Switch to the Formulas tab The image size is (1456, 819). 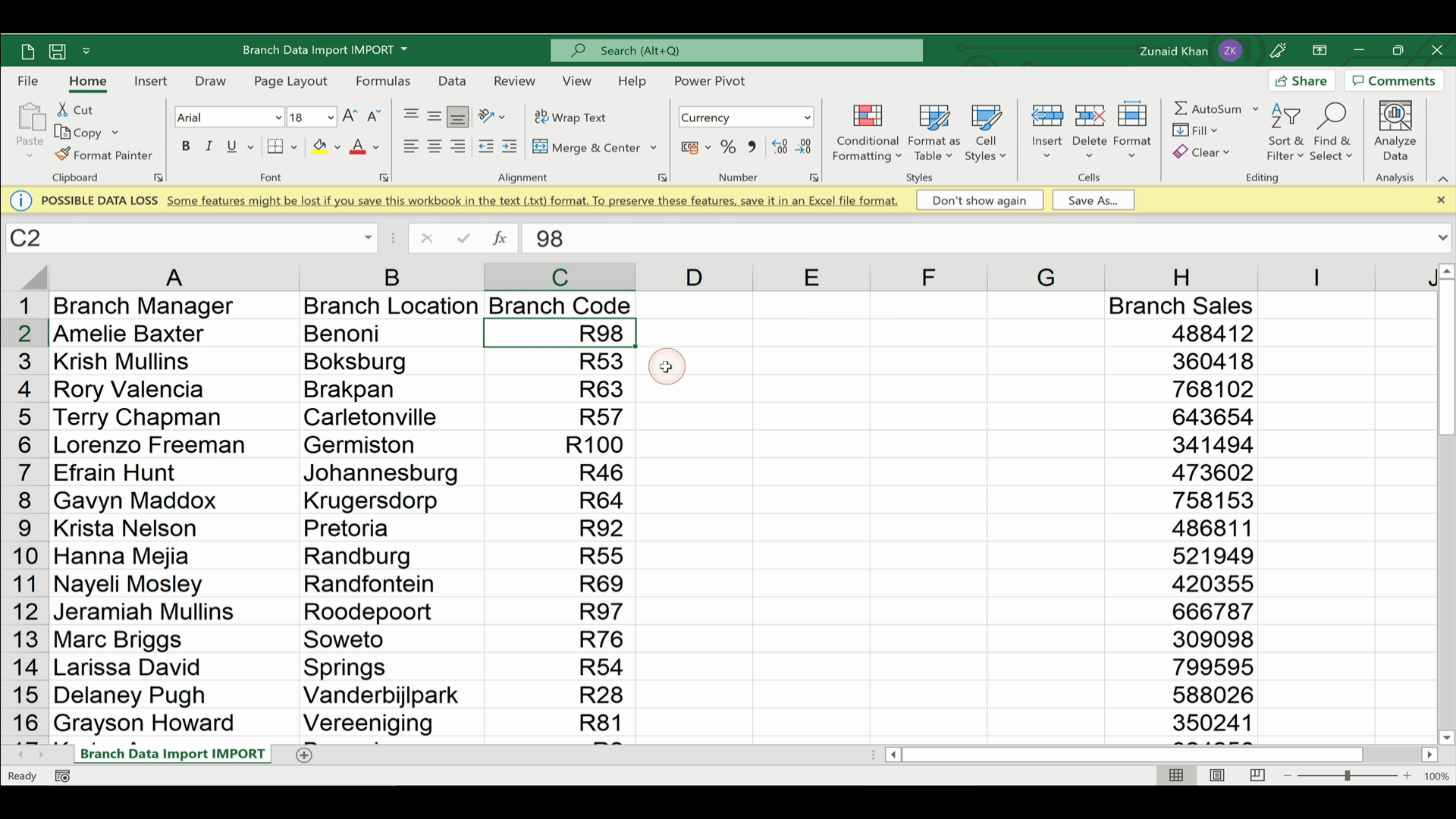pyautogui.click(x=383, y=81)
